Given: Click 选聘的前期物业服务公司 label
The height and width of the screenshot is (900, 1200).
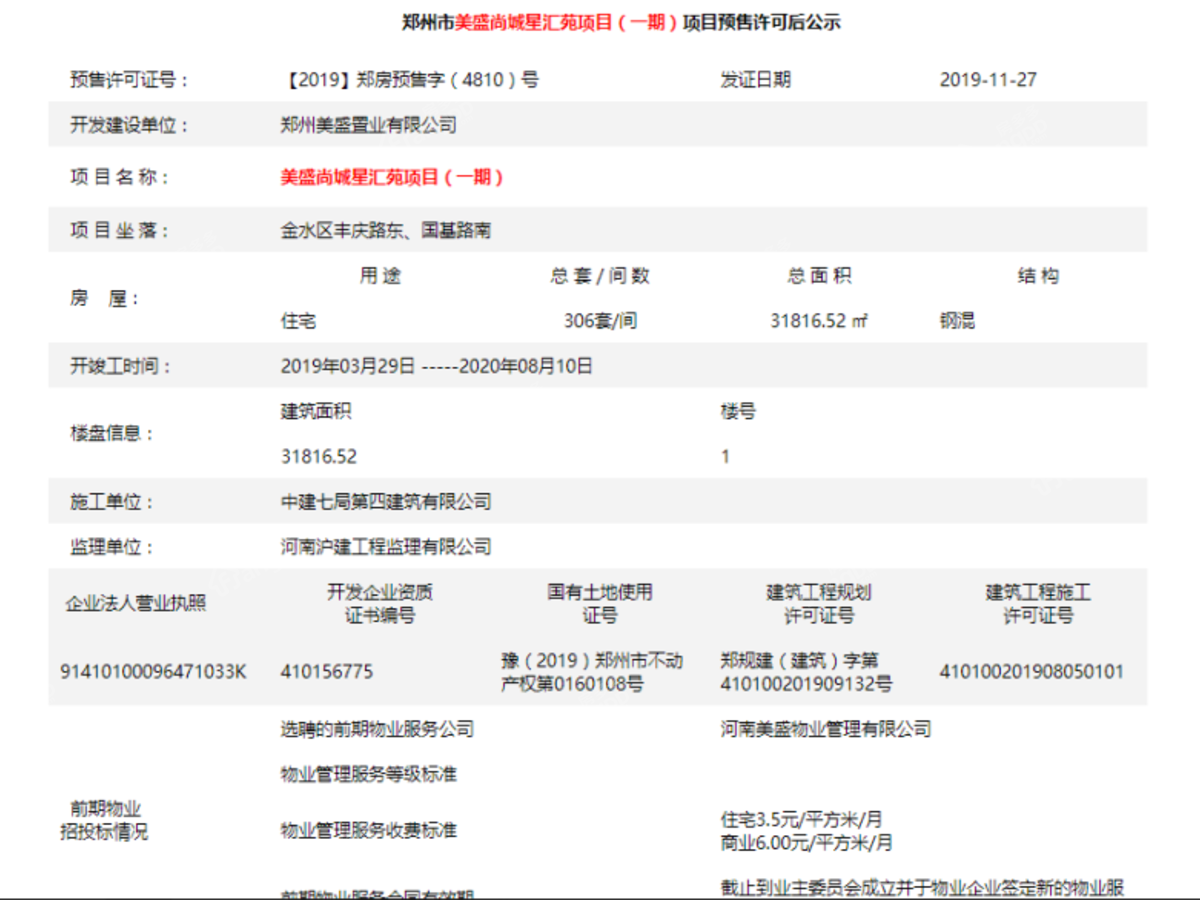Looking at the screenshot, I should click(x=377, y=729).
